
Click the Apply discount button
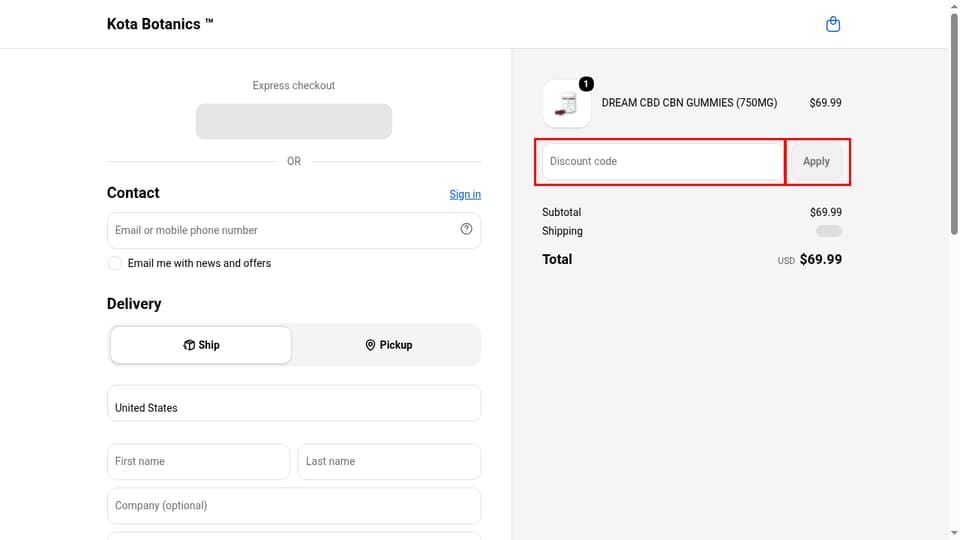coord(816,162)
